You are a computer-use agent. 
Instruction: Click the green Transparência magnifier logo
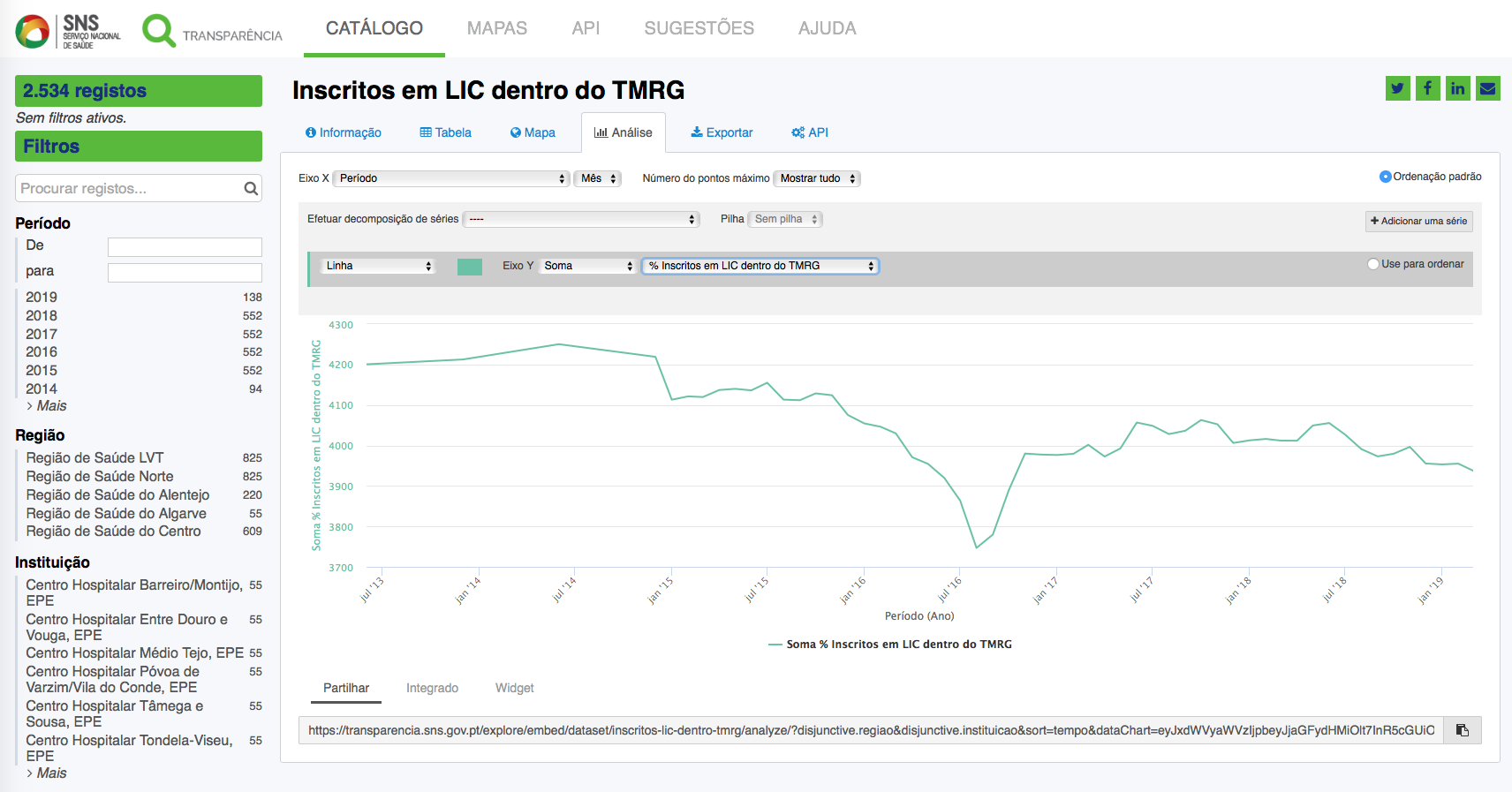point(212,31)
